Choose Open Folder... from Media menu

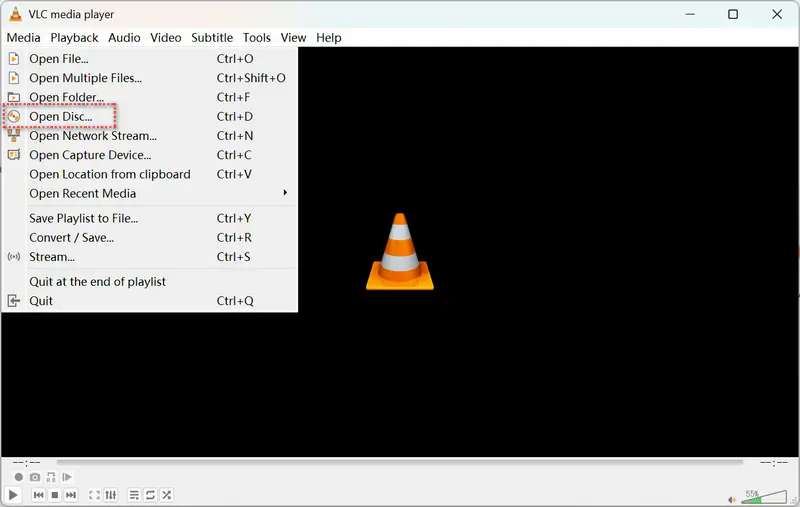click(x=150, y=97)
